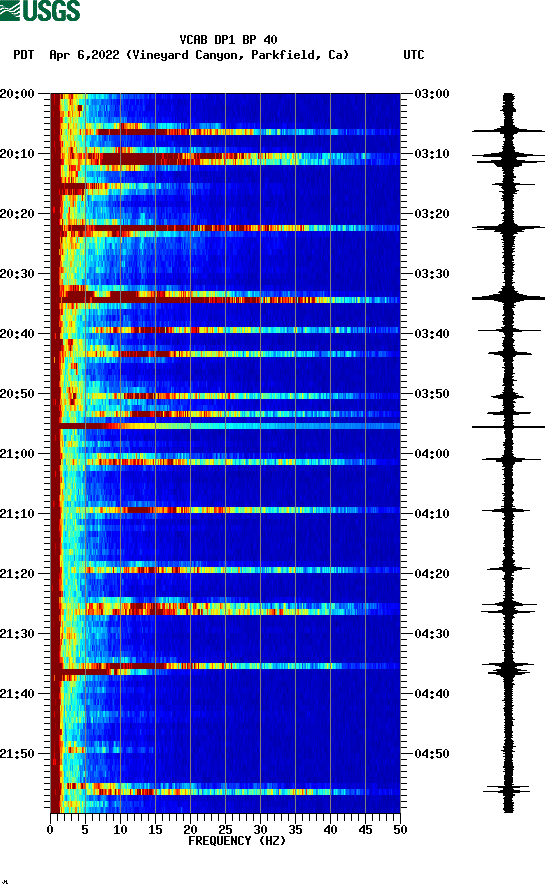Screen dimensions: 552x893
Task: Click the full-width spectrogram band just before 21:00
Action: click(x=226, y=426)
